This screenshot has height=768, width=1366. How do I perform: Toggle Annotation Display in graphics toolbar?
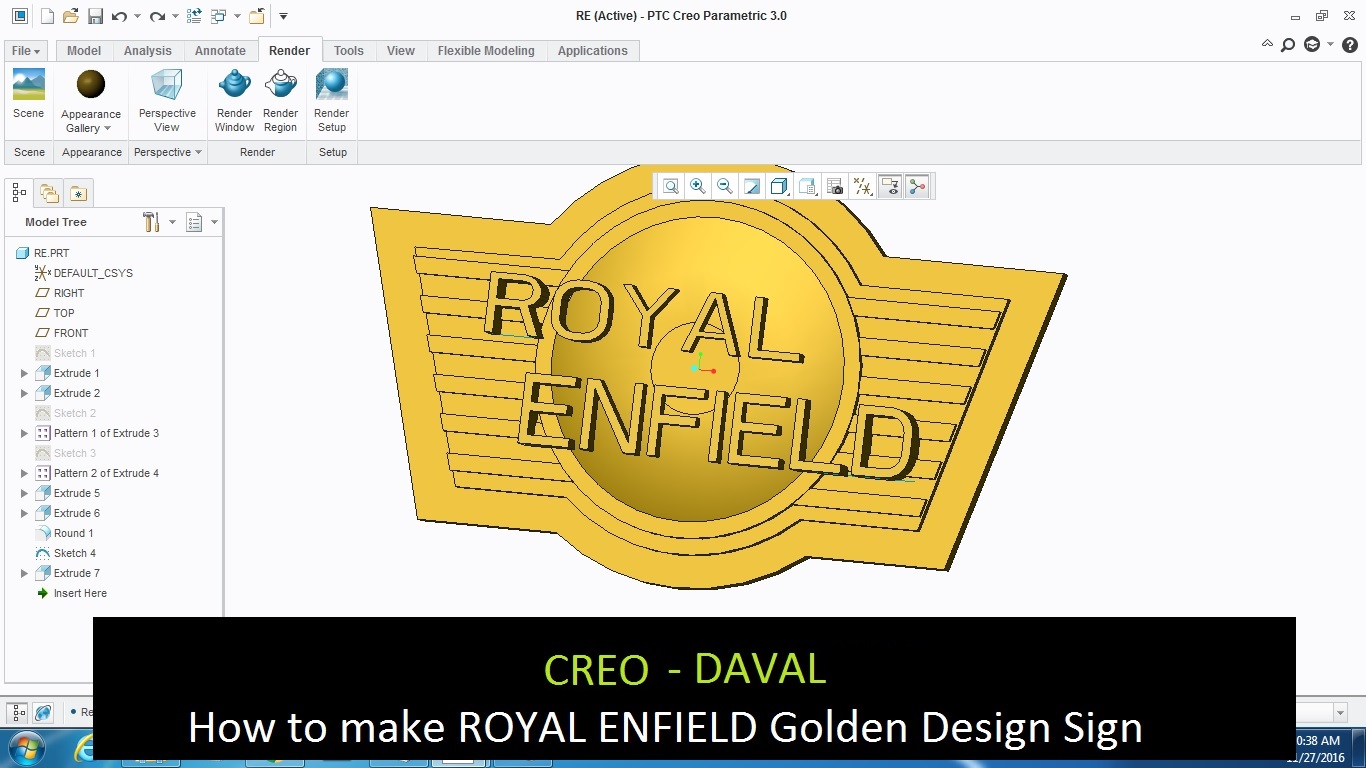(x=890, y=186)
